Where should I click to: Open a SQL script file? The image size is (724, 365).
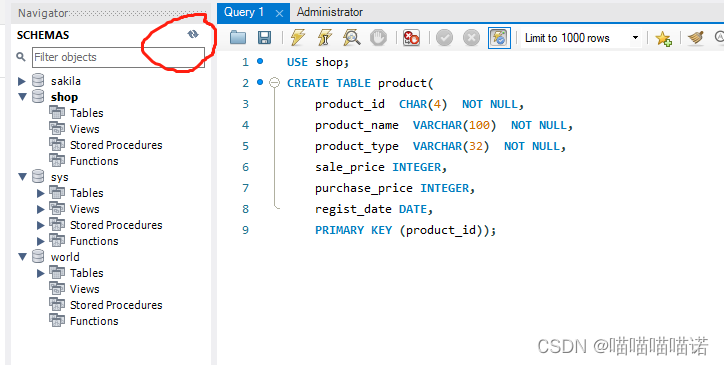[x=238, y=37]
